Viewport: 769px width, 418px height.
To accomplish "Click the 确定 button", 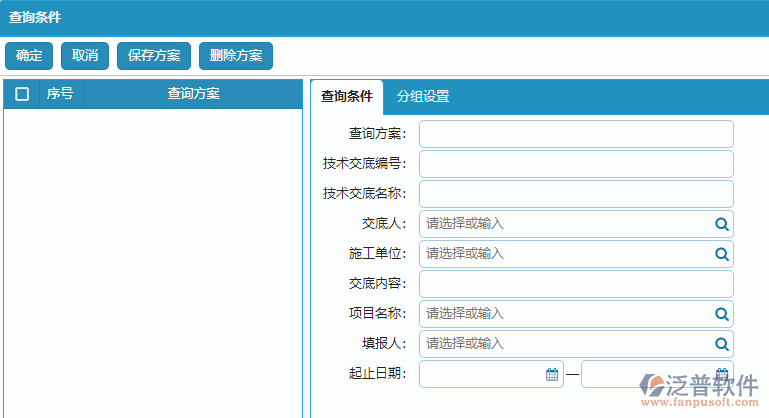I will [x=29, y=56].
